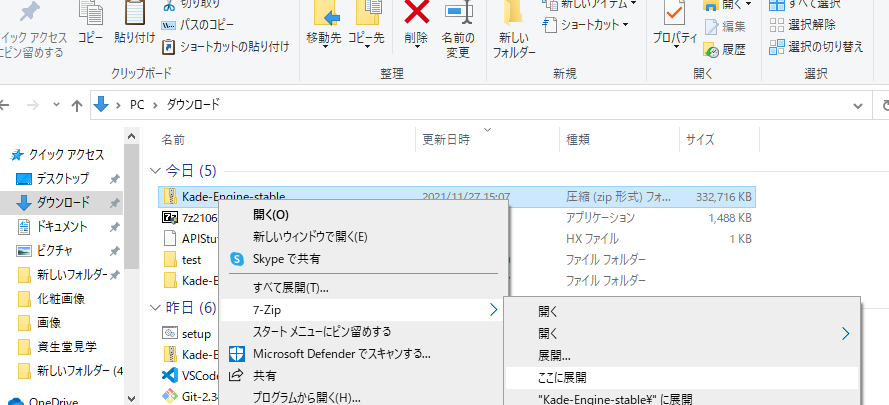889x405 pixels.
Task: Click sidebar scrollbar up arrow
Action: click(132, 136)
